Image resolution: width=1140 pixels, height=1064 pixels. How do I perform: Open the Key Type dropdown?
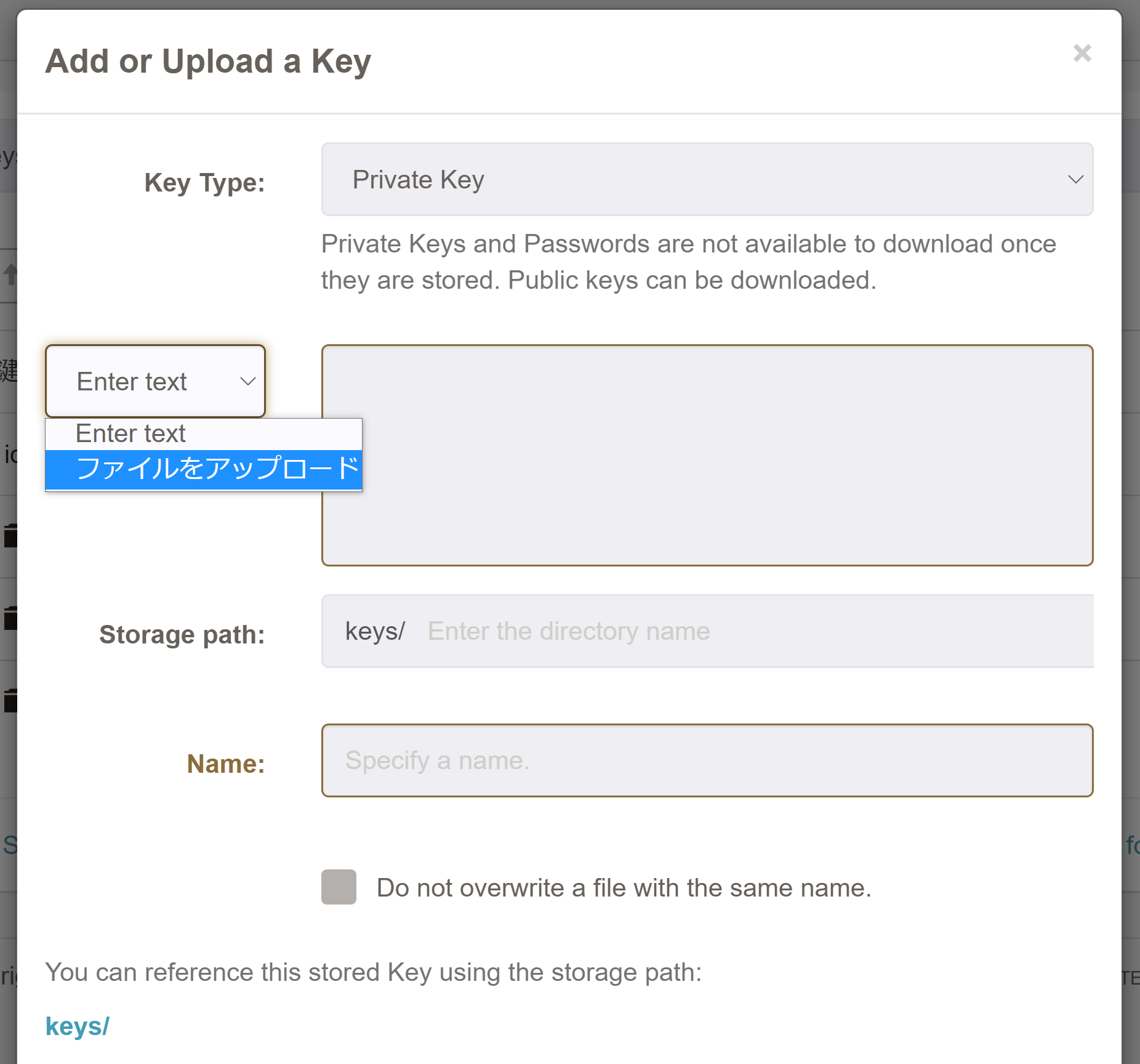click(707, 179)
